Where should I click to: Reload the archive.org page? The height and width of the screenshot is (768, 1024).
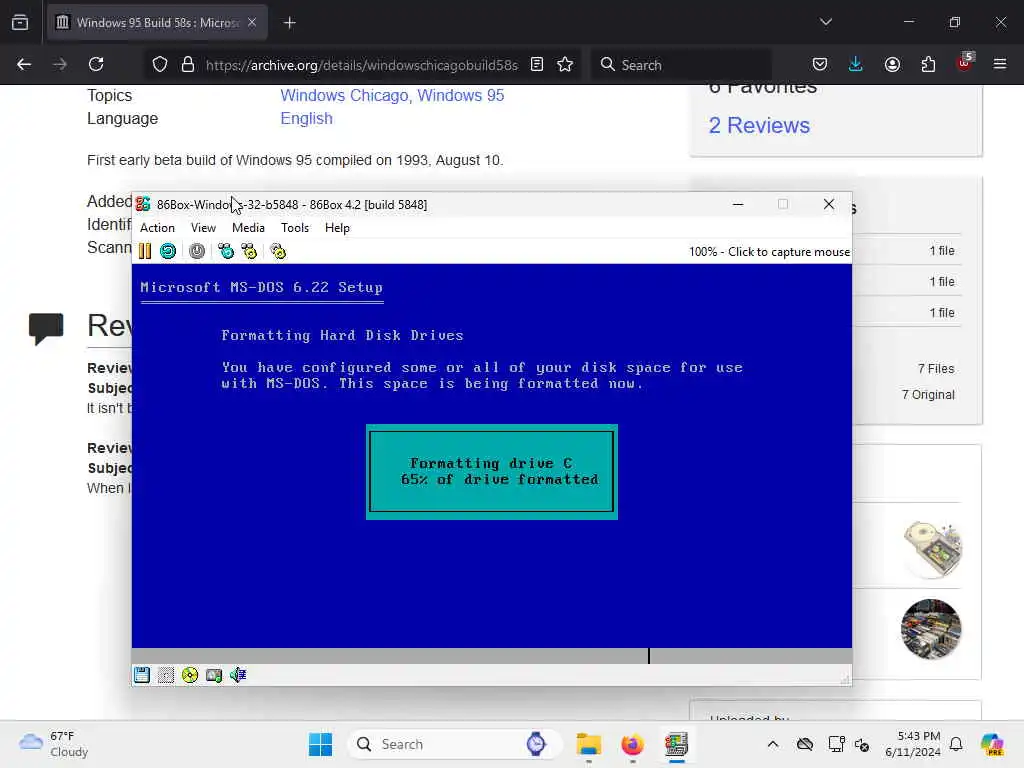pyautogui.click(x=96, y=65)
